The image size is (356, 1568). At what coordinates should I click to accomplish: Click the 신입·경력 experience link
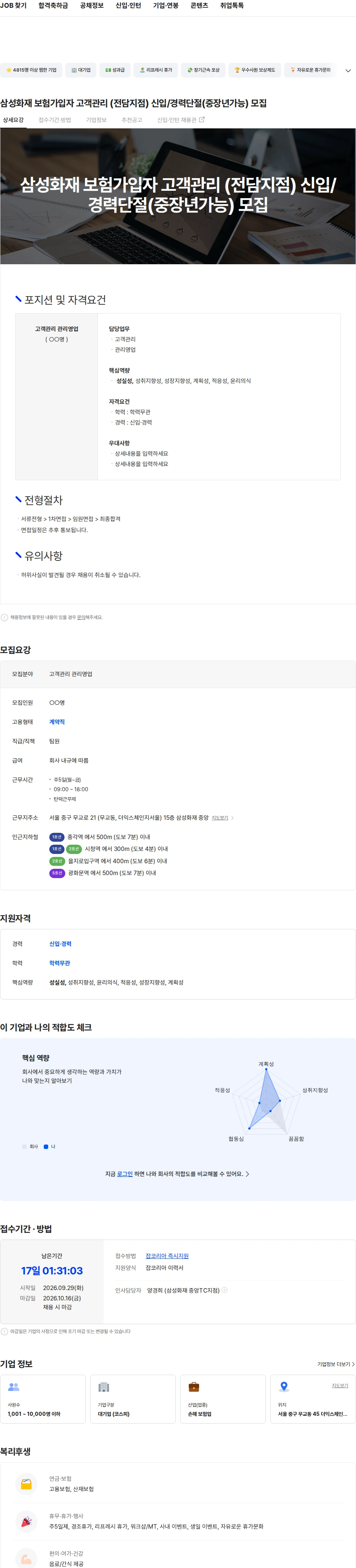click(x=60, y=943)
